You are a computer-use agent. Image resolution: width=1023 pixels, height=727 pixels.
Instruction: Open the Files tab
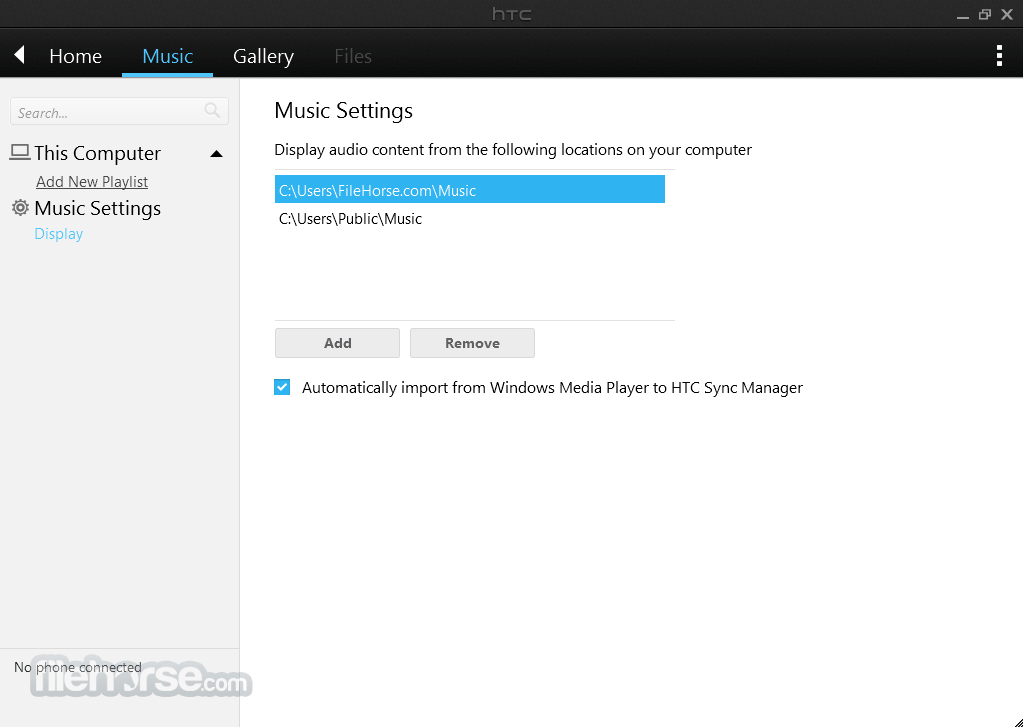353,56
